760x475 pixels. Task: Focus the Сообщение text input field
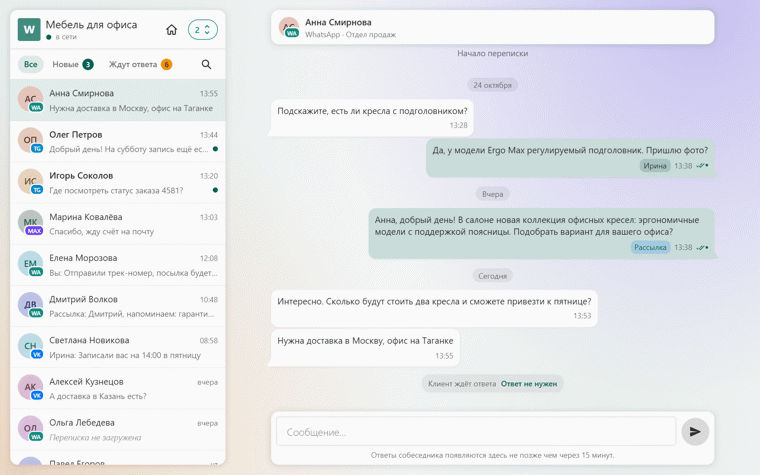476,431
